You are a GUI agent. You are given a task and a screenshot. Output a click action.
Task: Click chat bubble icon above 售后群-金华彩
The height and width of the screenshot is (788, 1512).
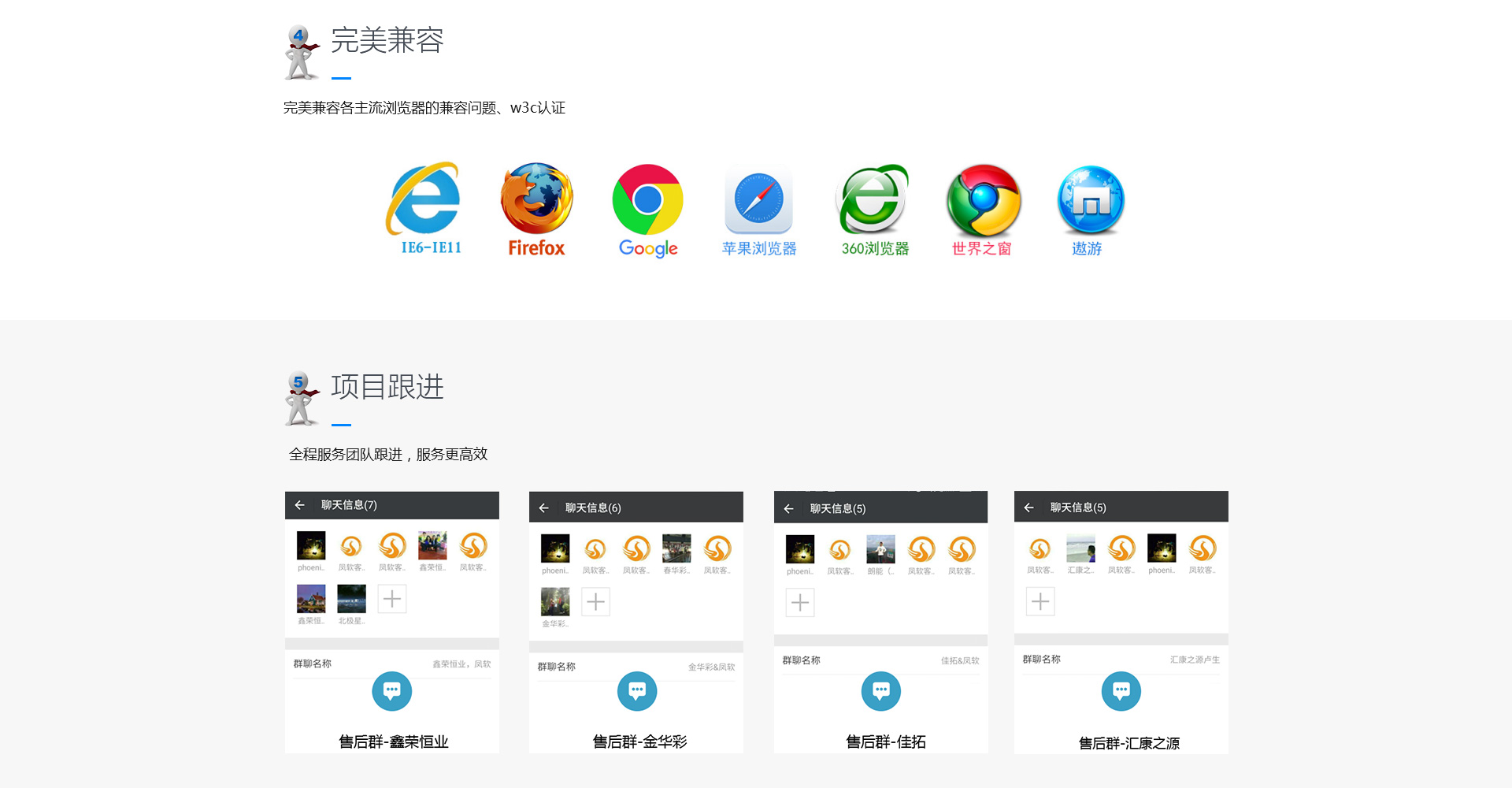click(637, 691)
